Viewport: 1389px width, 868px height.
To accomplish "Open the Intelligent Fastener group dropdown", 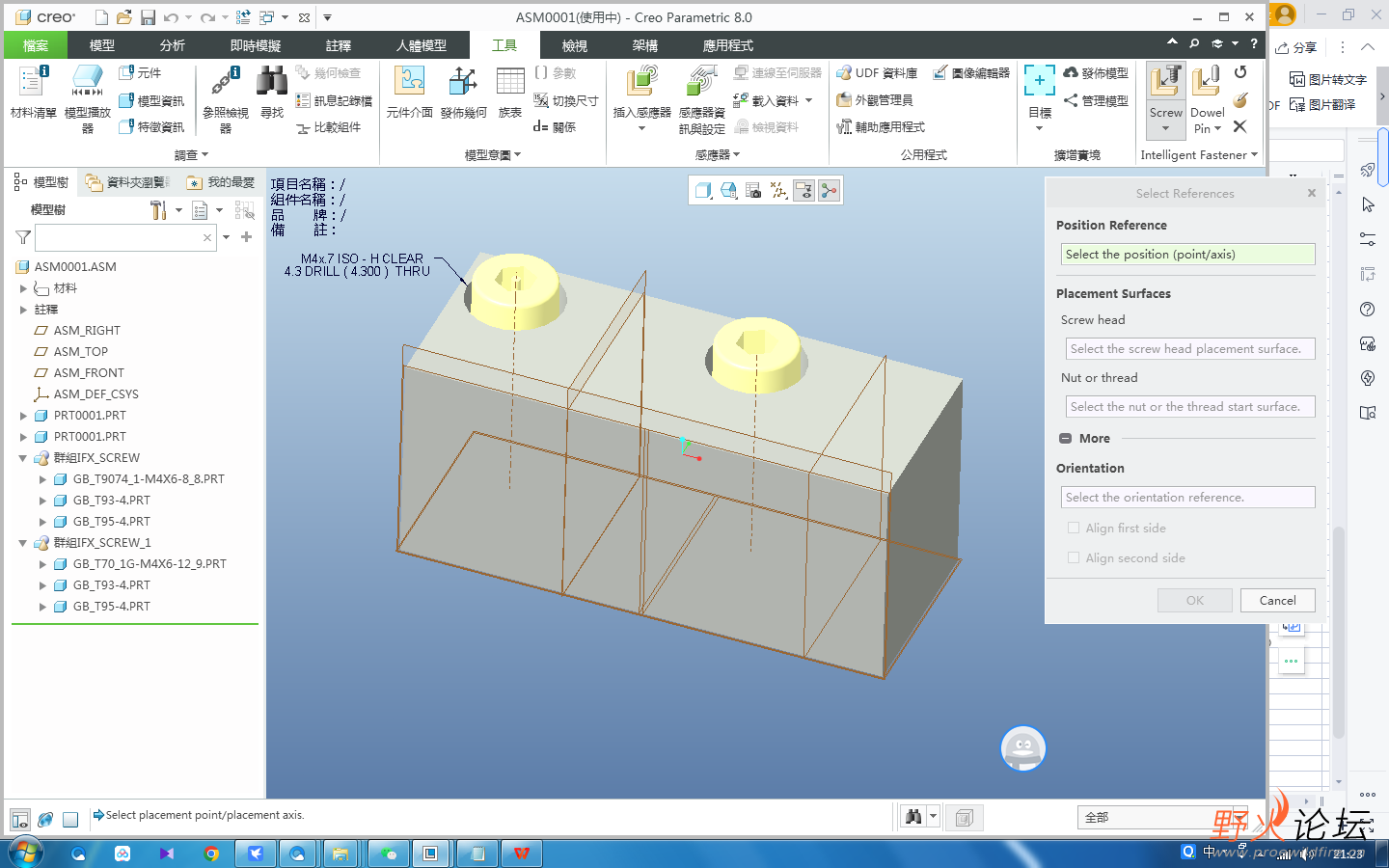I will [x=1254, y=154].
